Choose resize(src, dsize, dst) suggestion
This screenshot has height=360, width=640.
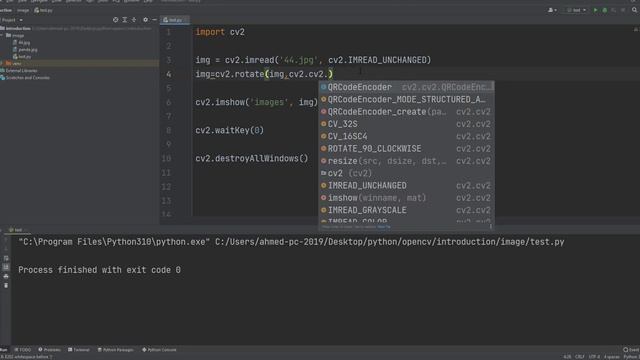click(407, 161)
